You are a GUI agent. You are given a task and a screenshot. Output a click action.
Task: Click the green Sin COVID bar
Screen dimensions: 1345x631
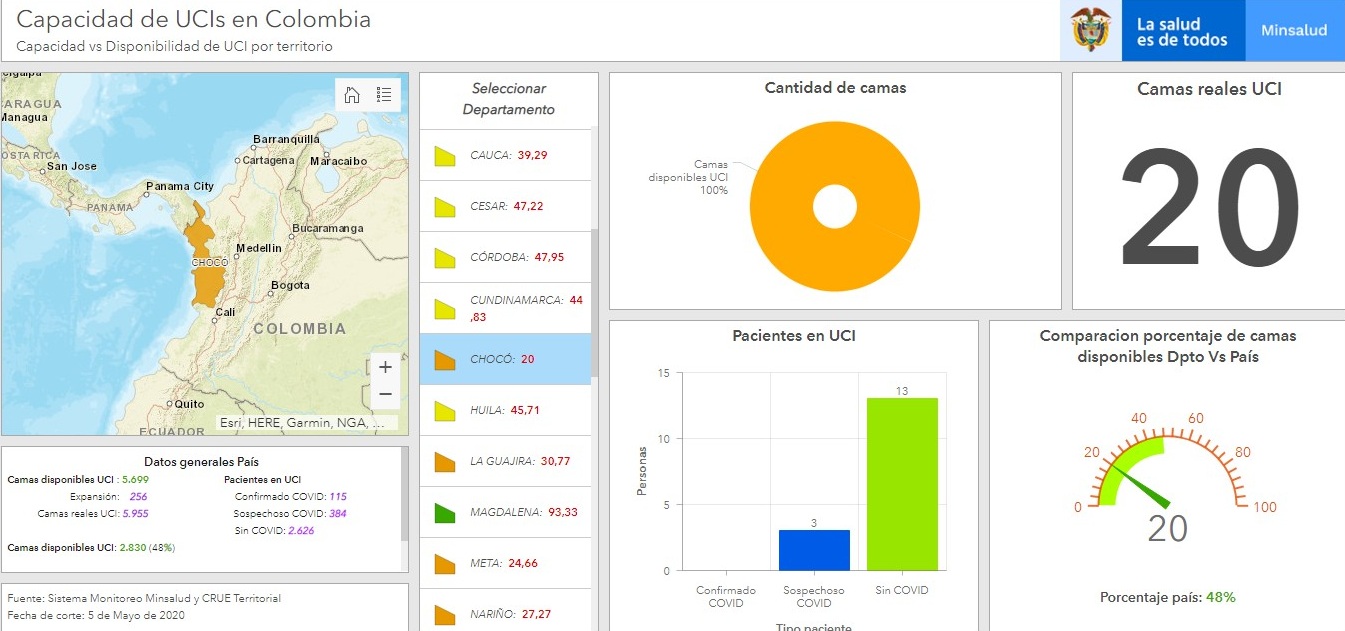(x=902, y=484)
